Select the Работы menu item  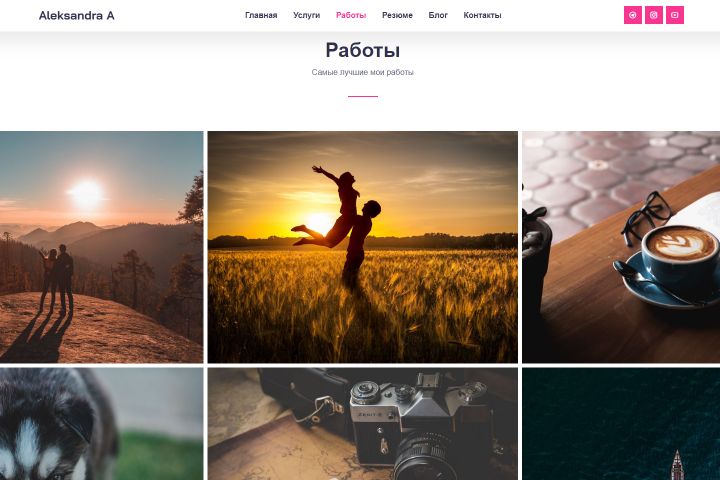tap(351, 15)
